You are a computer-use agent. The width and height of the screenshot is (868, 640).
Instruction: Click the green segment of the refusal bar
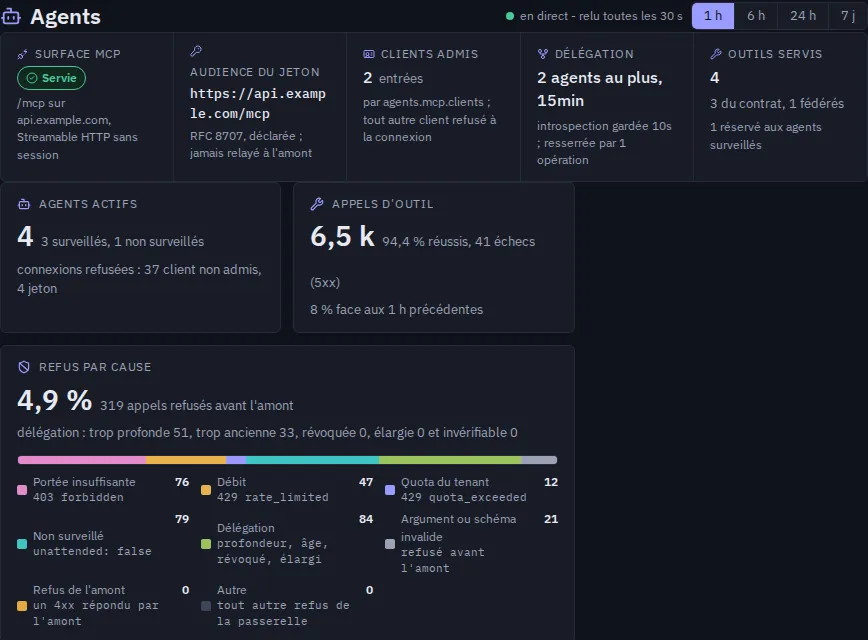coord(450,460)
